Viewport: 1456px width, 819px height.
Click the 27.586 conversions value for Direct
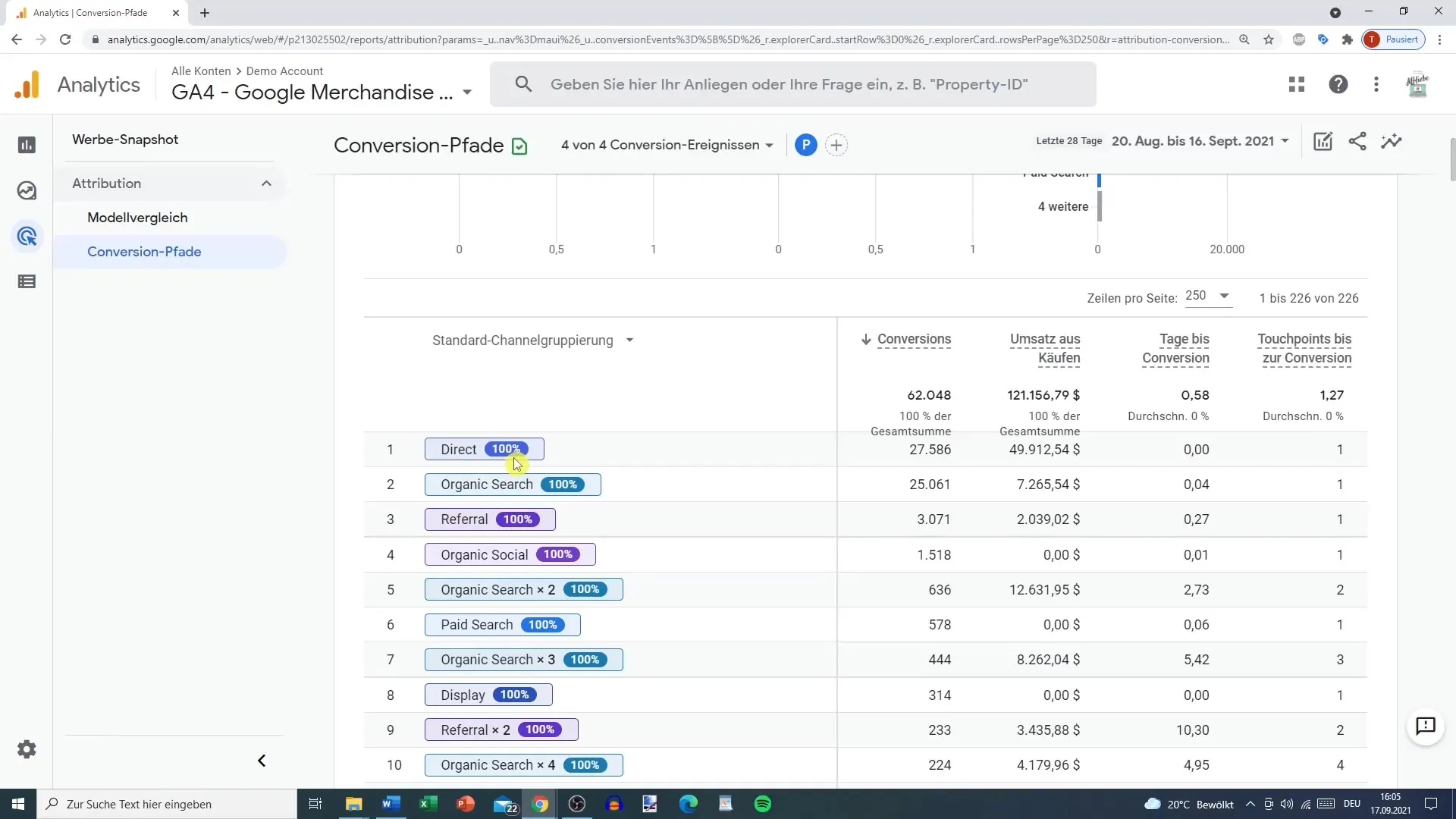[x=930, y=450]
